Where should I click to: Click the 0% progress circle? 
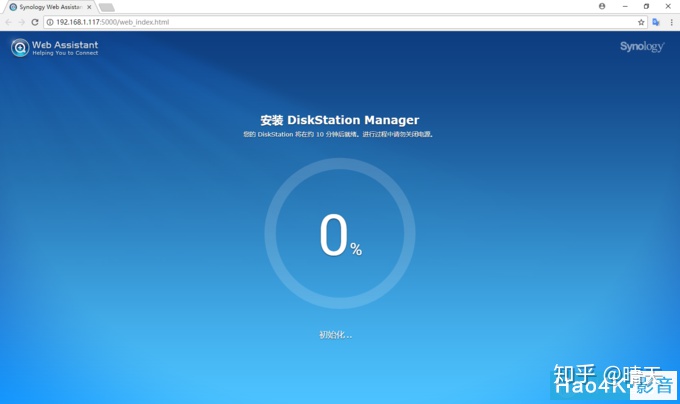(340, 234)
